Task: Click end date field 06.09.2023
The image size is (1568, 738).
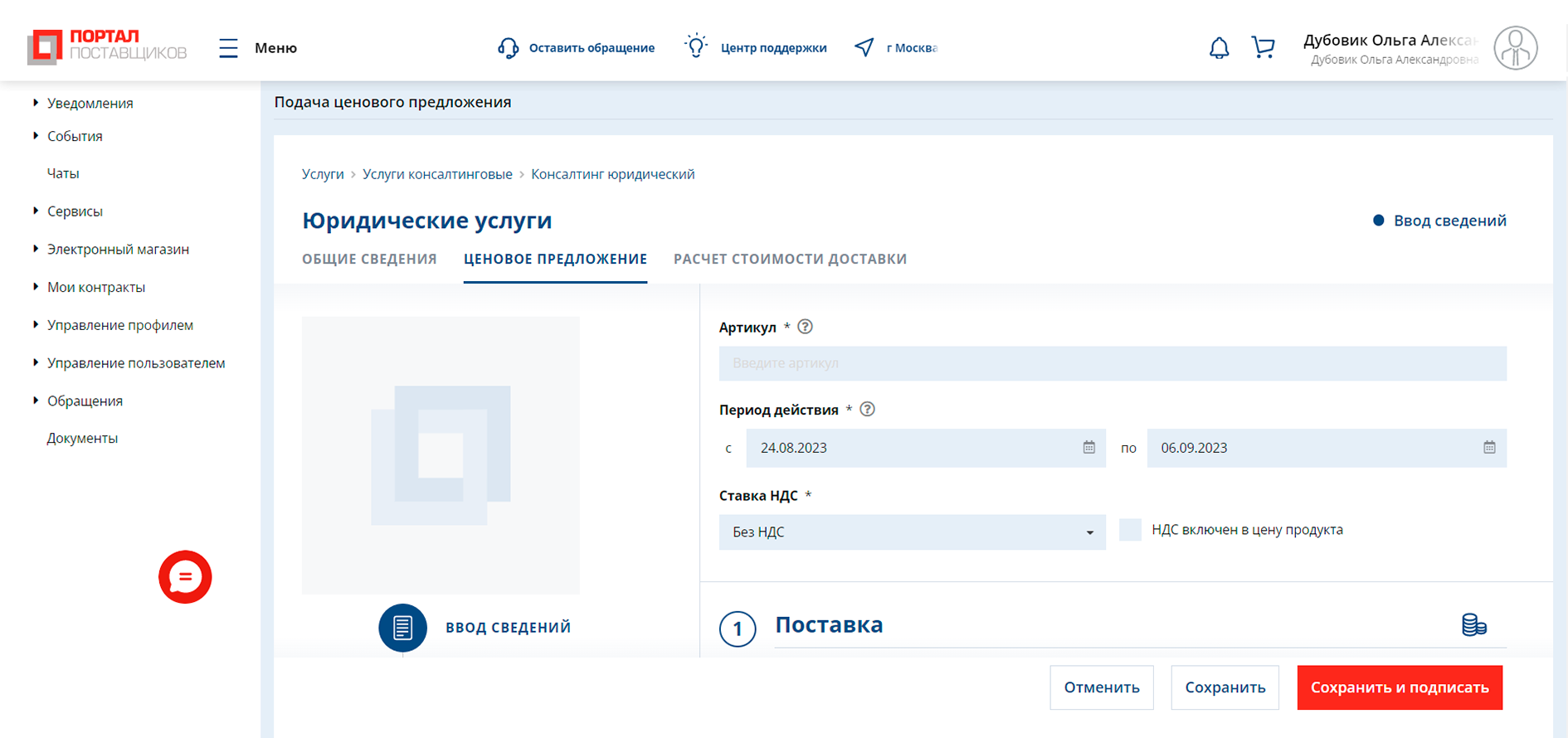Action: click(1327, 448)
